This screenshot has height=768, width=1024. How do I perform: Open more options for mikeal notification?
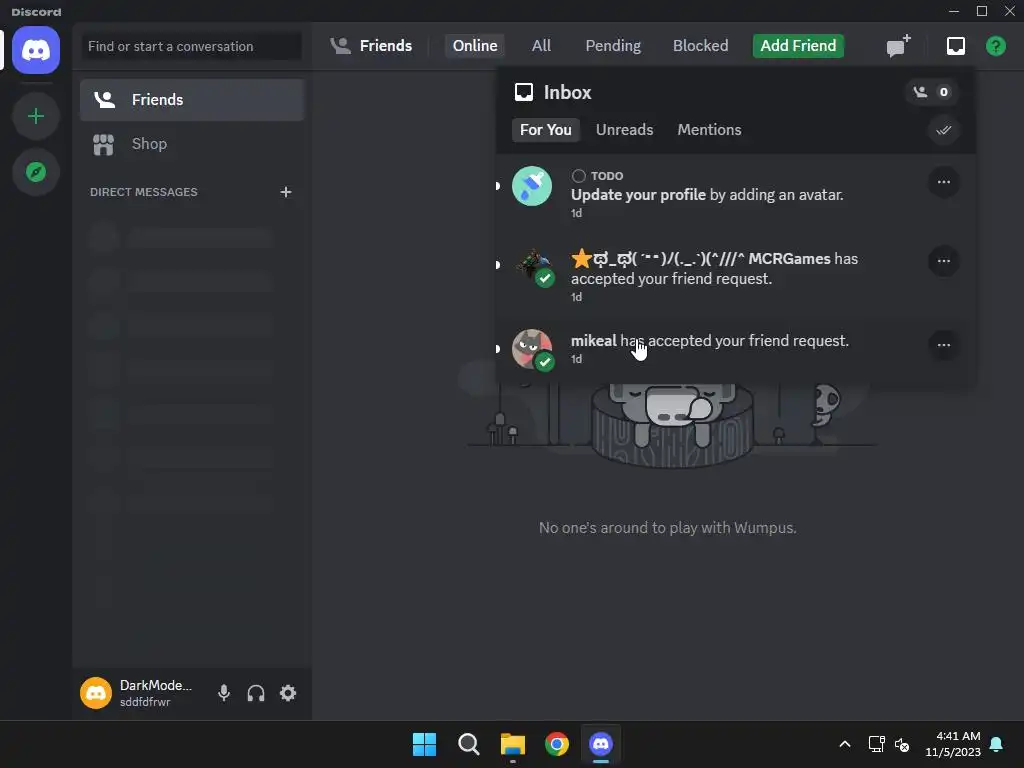[943, 345]
